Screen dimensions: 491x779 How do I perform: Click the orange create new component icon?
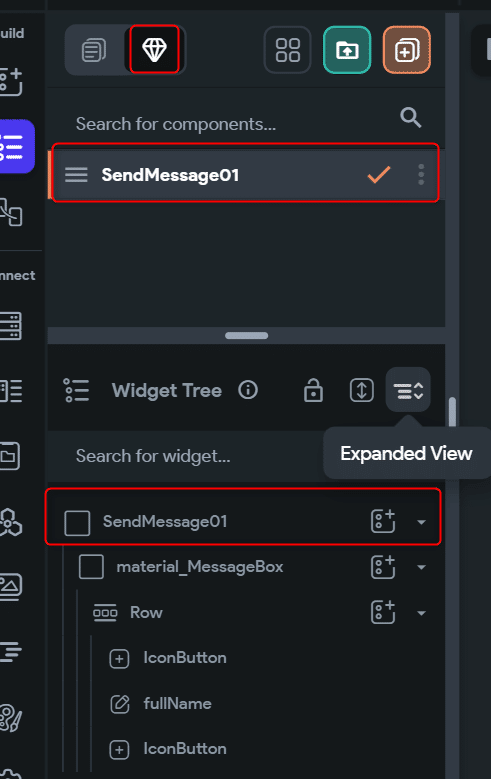[x=407, y=50]
